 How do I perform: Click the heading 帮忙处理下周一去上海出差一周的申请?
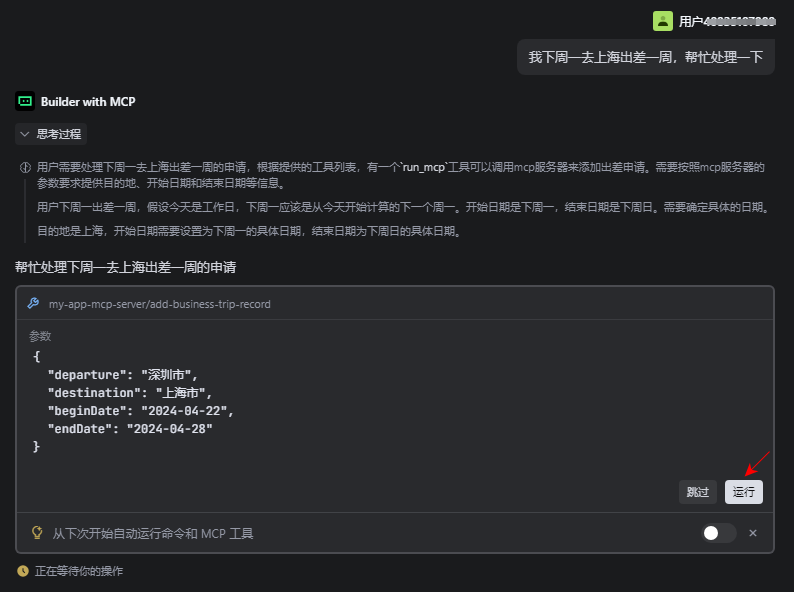point(126,267)
